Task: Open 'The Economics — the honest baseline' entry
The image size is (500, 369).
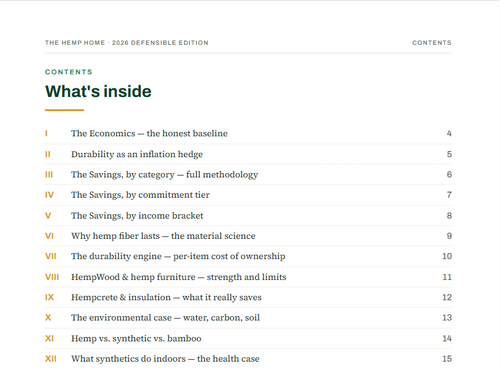Action: click(x=149, y=133)
